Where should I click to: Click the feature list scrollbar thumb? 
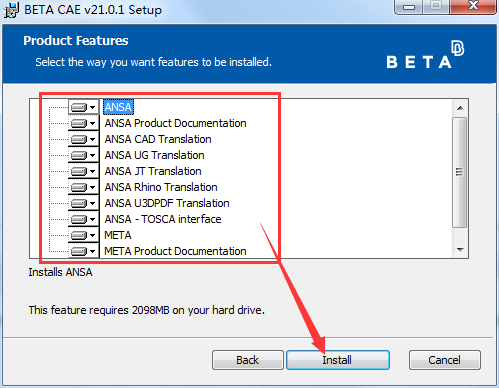(460, 172)
